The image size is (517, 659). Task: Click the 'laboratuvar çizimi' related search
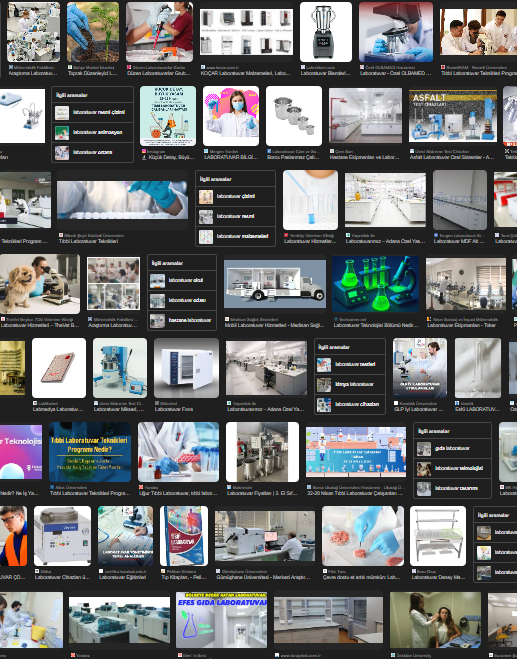[x=235, y=196]
